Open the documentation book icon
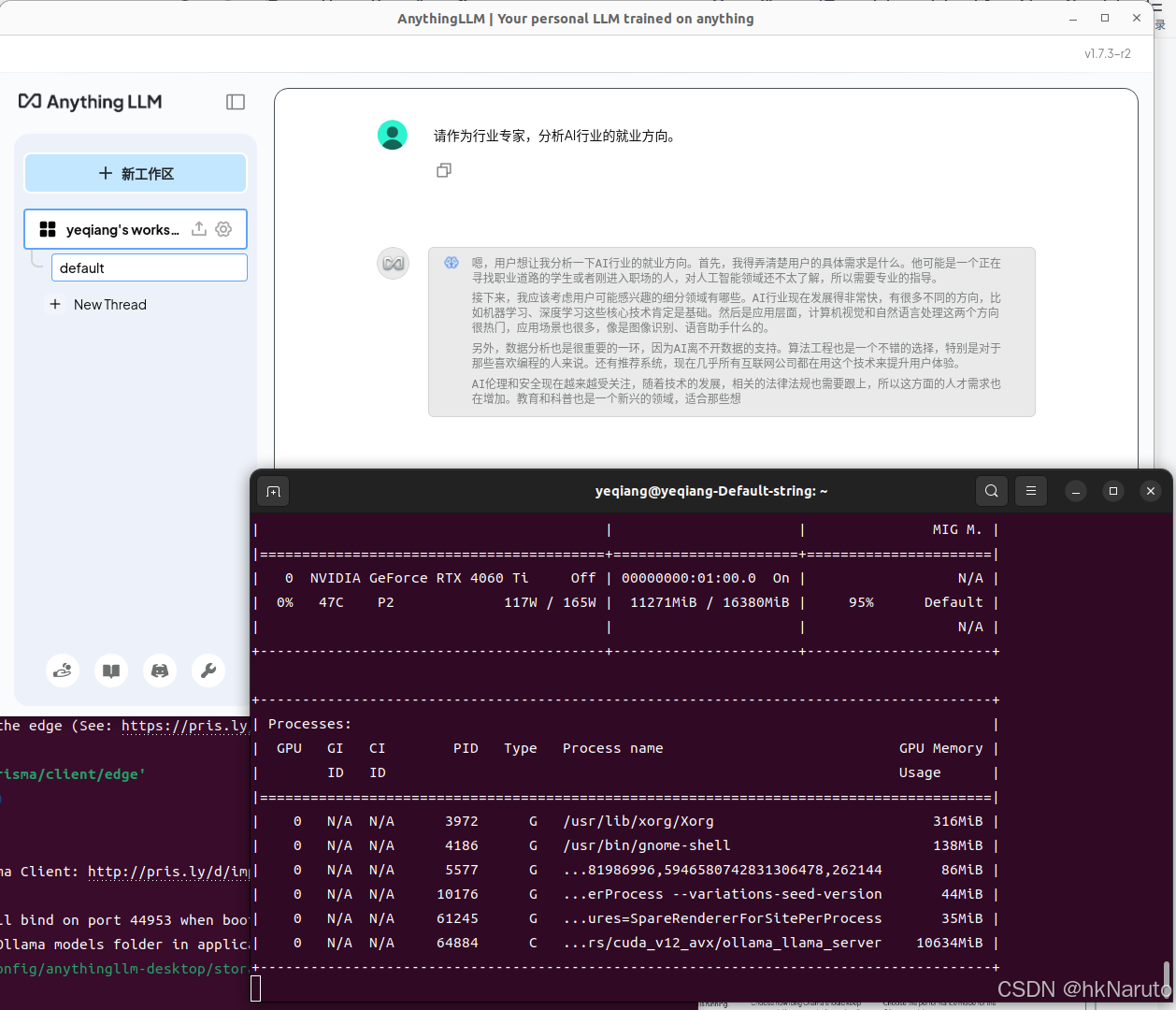Image resolution: width=1176 pixels, height=1010 pixels. 111,671
